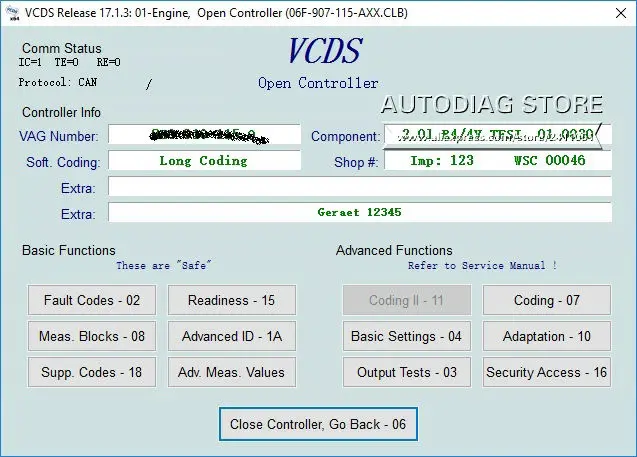
Task: Click the Extra field showing Geraet 12345
Action: (360, 212)
